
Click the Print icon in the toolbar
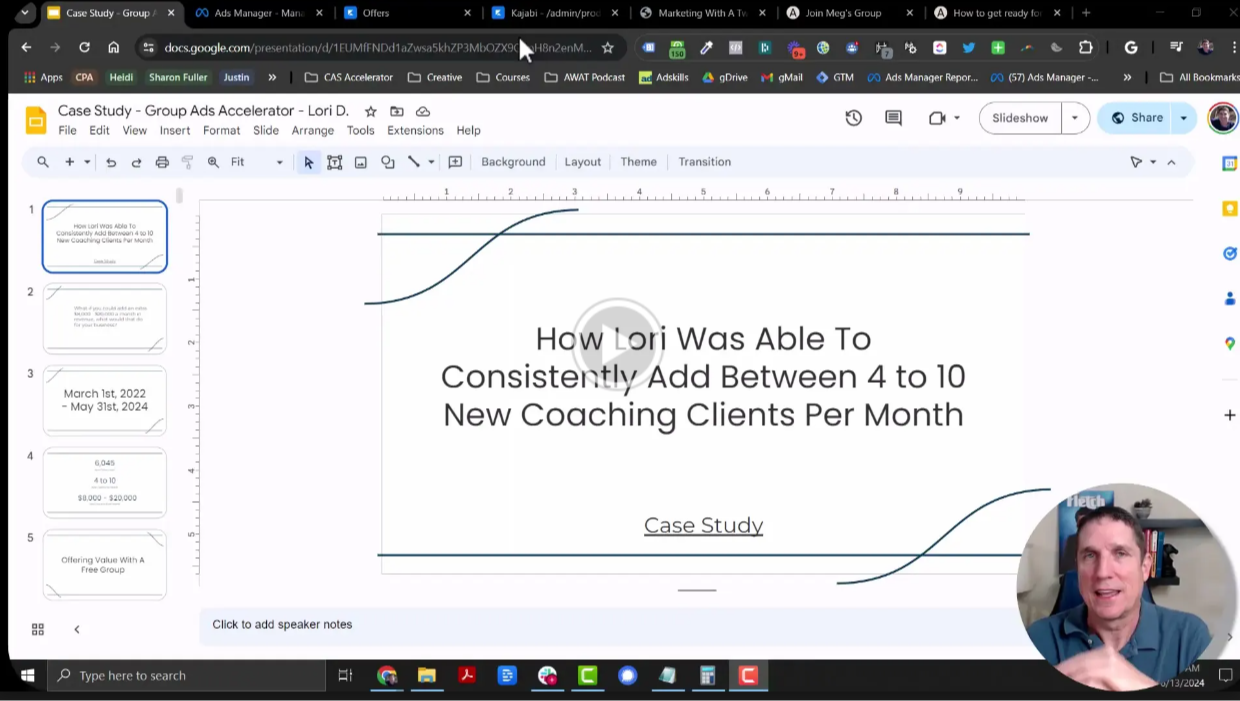[162, 162]
